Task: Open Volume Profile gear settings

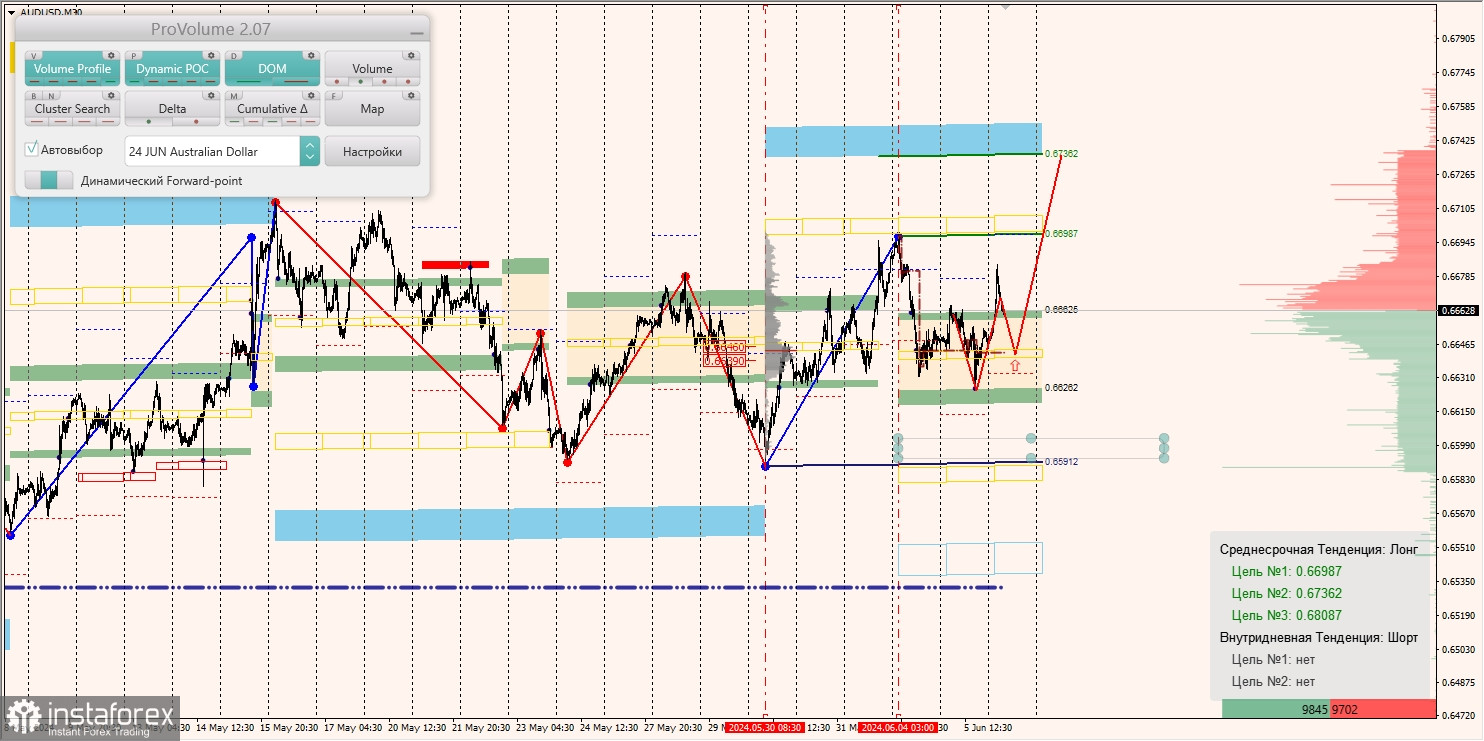Action: (111, 55)
